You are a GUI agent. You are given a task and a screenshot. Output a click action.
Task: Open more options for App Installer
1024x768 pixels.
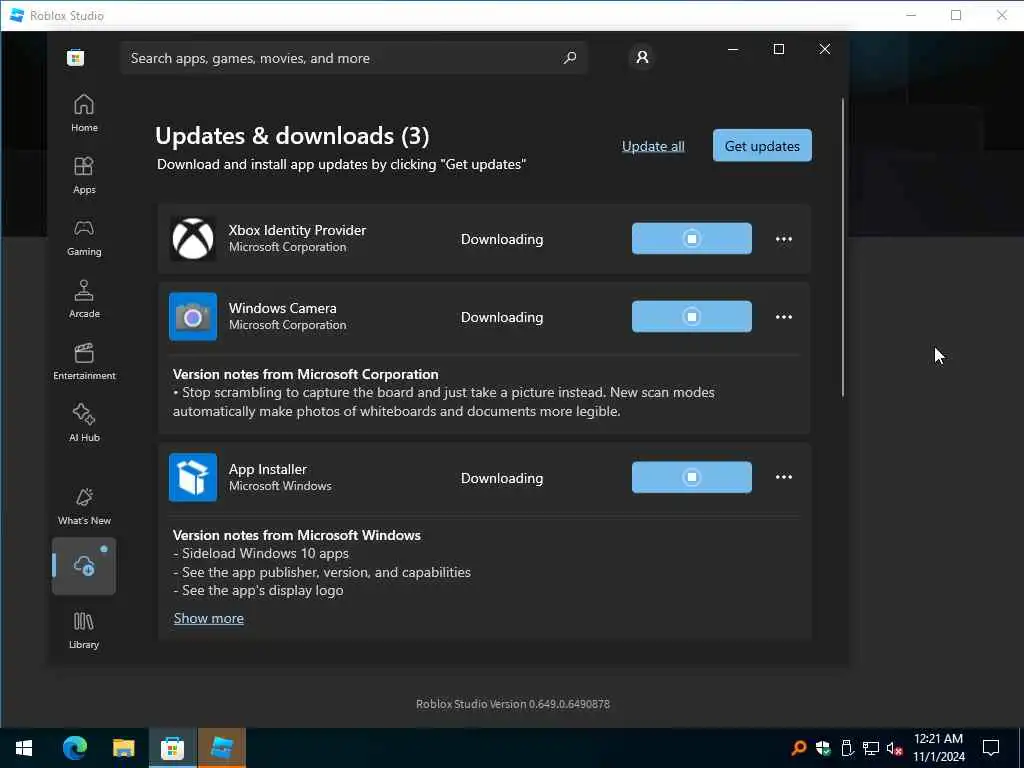(x=784, y=477)
